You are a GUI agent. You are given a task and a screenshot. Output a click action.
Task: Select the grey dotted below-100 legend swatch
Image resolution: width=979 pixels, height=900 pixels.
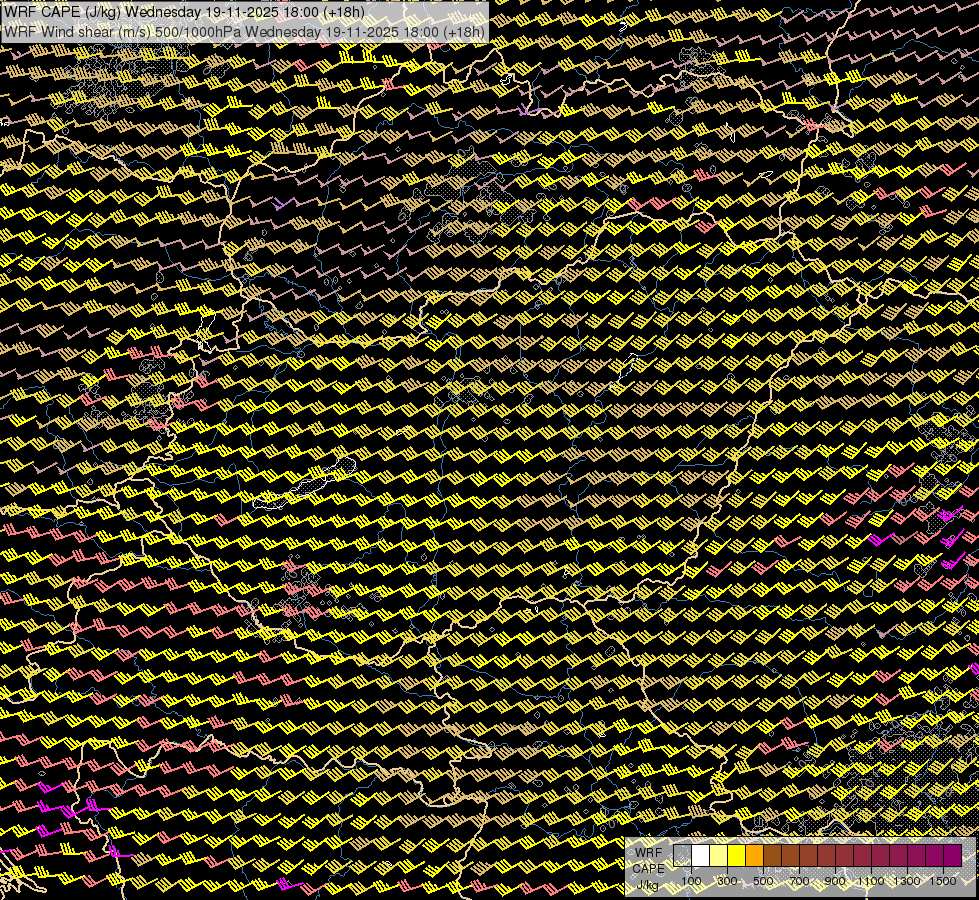682,856
